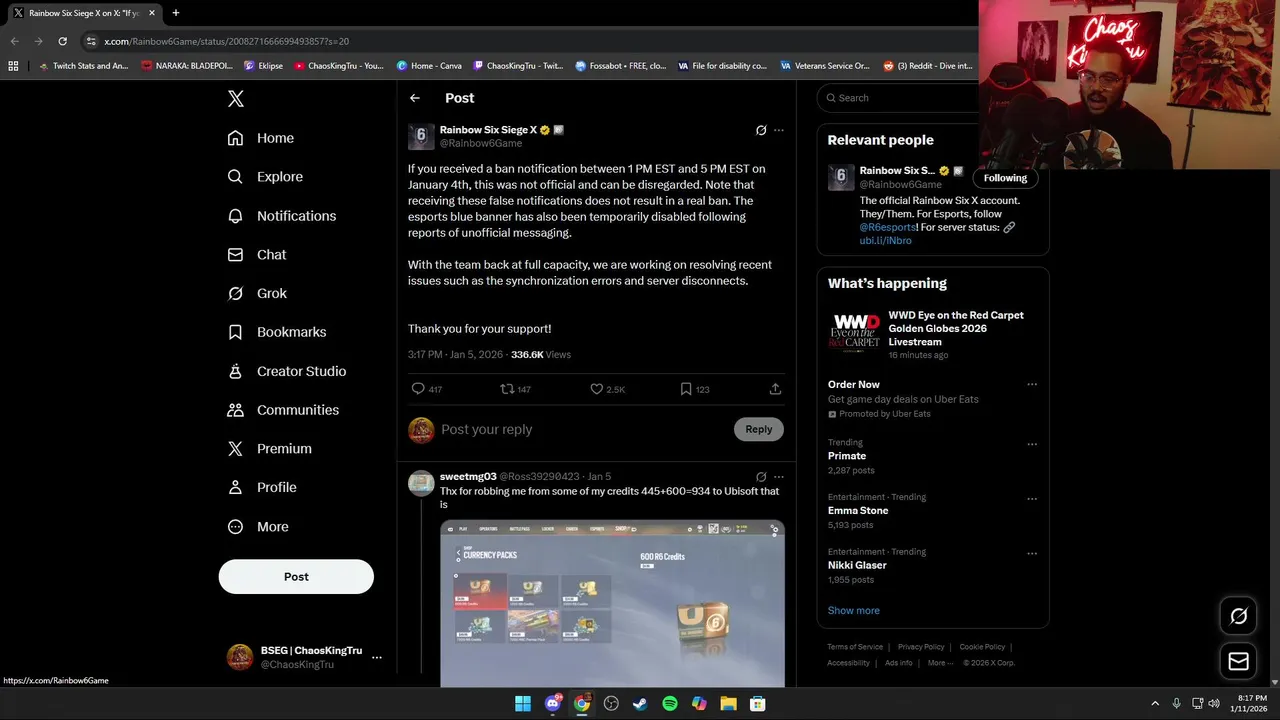Open Creator Studio in sidebar
The width and height of the screenshot is (1280, 720).
click(287, 371)
